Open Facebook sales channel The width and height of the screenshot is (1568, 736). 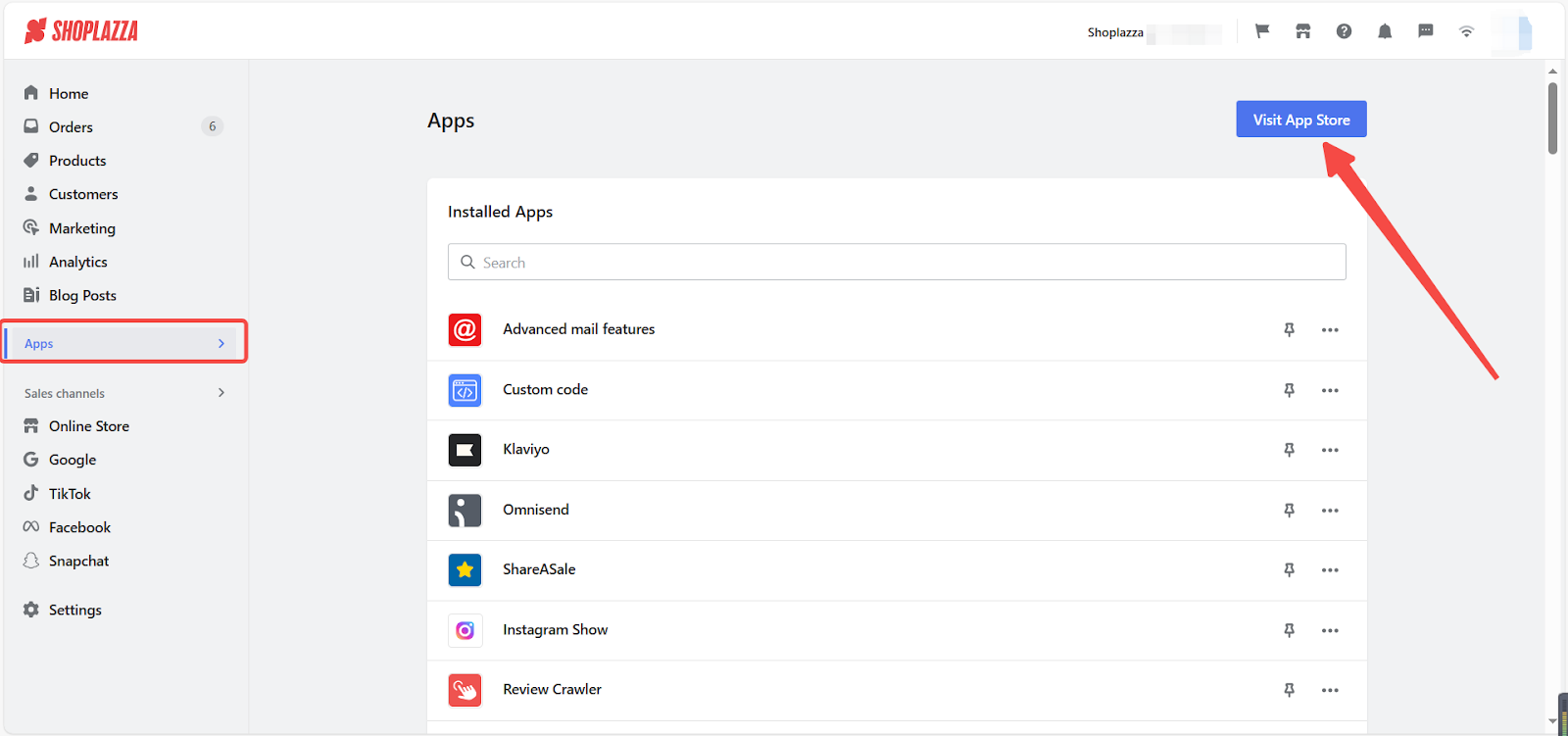click(79, 527)
